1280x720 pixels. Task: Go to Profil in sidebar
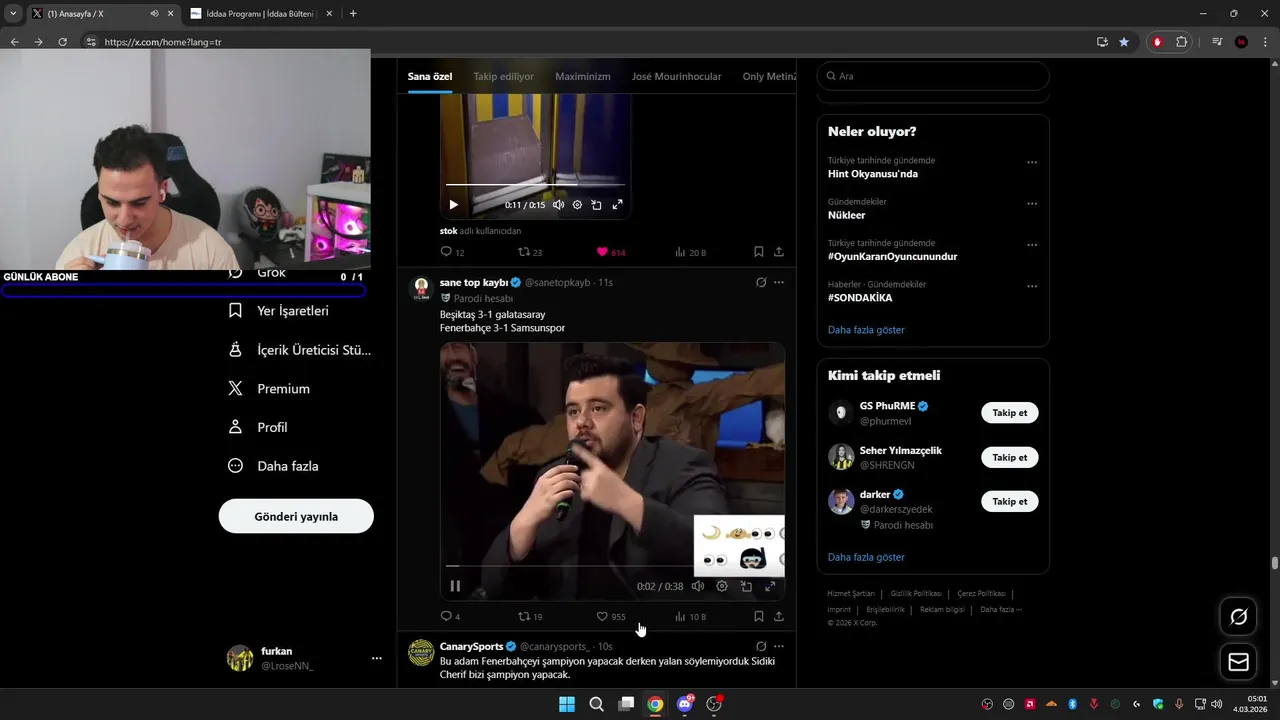pyautogui.click(x=258, y=427)
